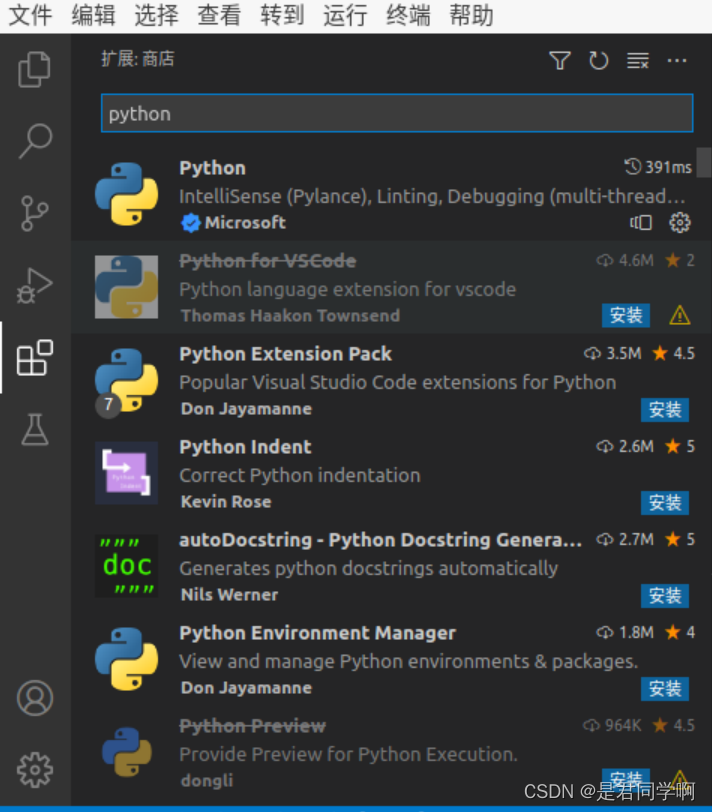Click the 391ms activation time label
Image resolution: width=712 pixels, height=812 pixels.
pos(658,167)
